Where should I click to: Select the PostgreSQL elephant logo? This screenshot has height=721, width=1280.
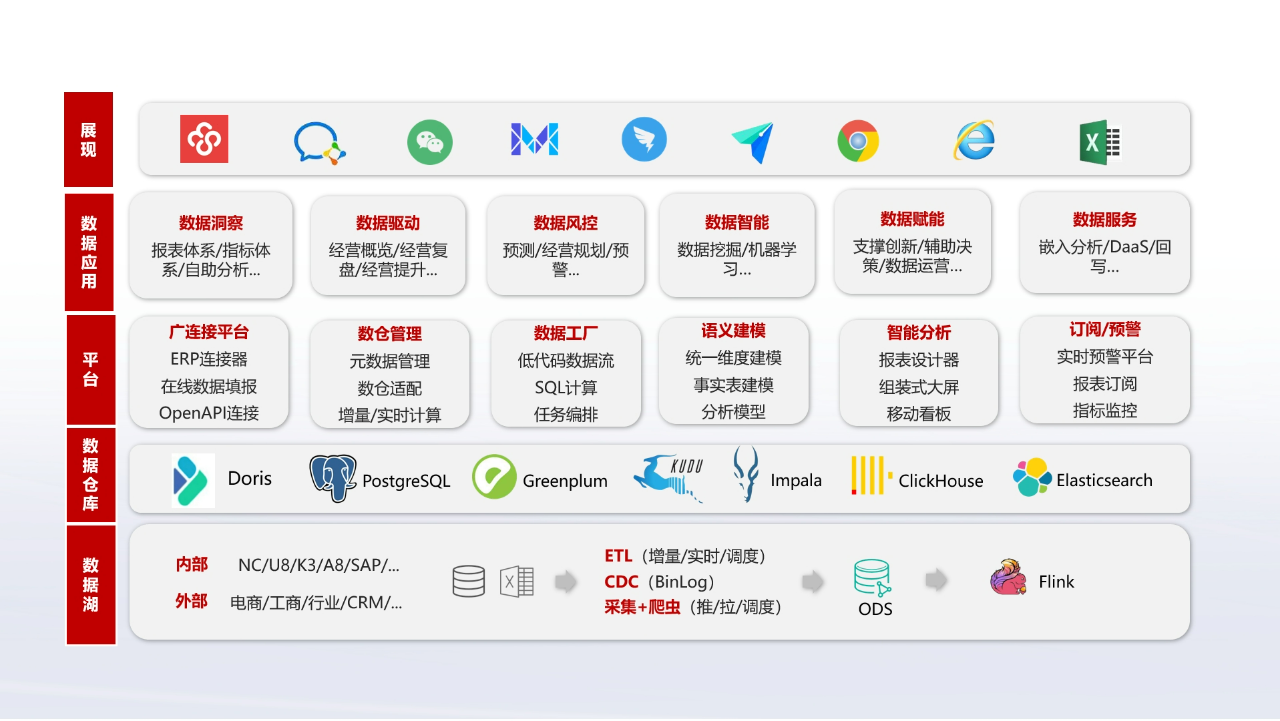click(333, 479)
